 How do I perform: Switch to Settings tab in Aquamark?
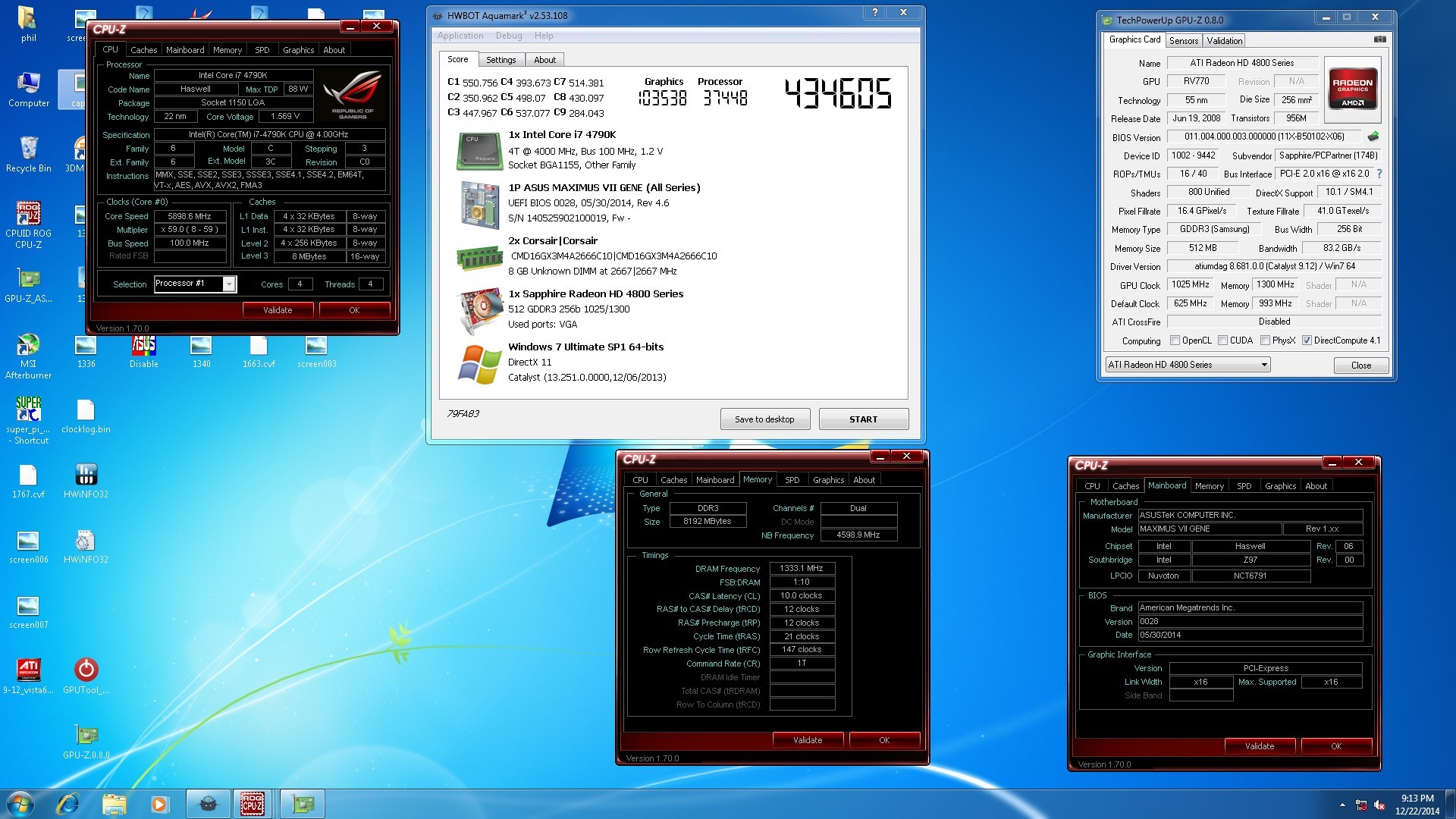[x=500, y=60]
